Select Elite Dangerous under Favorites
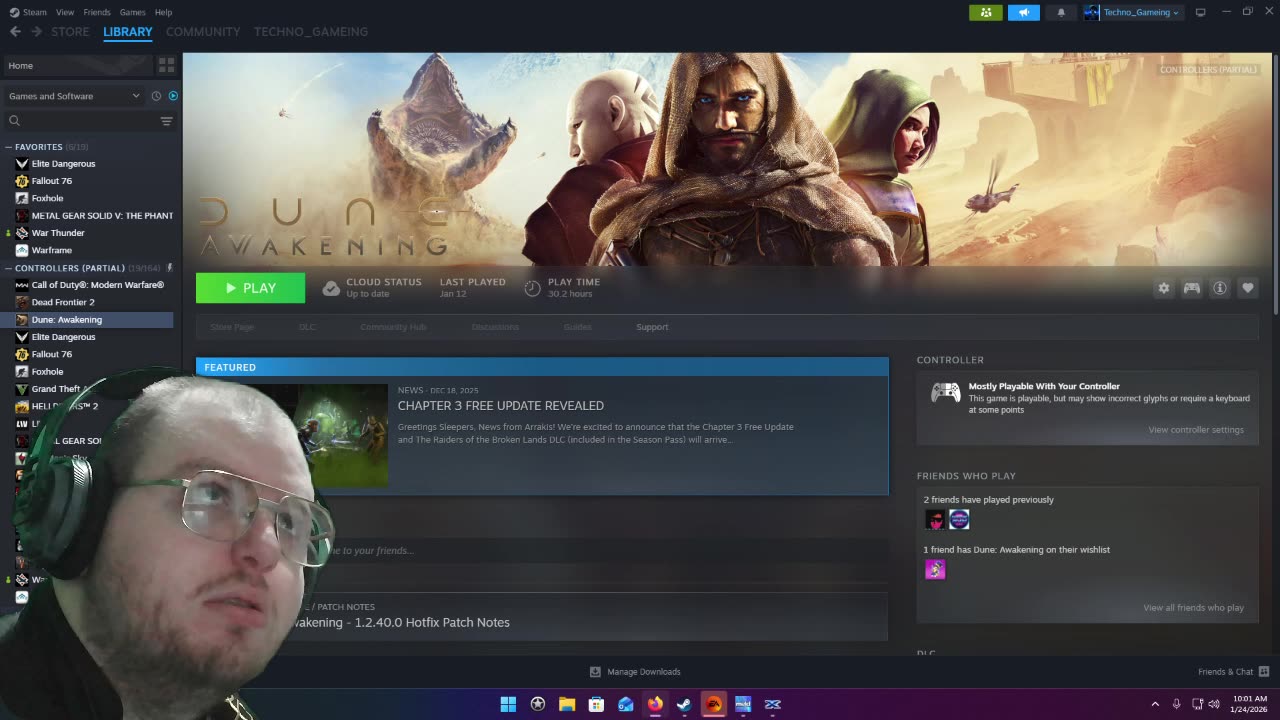The height and width of the screenshot is (720, 1280). click(63, 164)
